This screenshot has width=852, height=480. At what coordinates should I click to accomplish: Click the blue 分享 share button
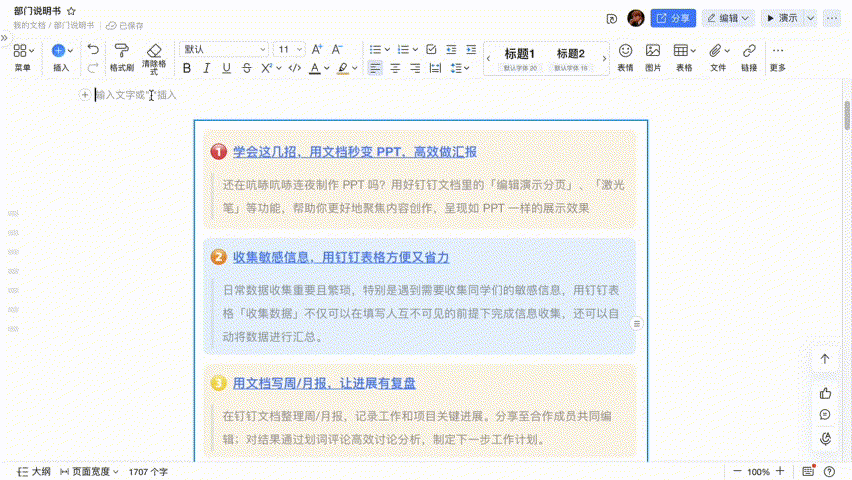pos(672,18)
